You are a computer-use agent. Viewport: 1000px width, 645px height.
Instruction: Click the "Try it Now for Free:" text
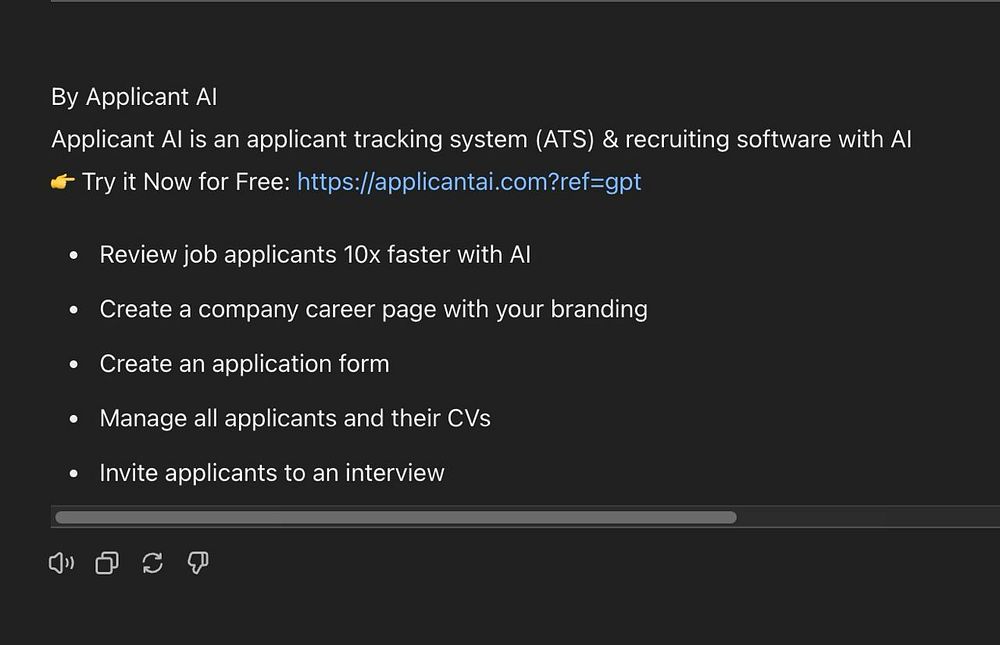[186, 182]
